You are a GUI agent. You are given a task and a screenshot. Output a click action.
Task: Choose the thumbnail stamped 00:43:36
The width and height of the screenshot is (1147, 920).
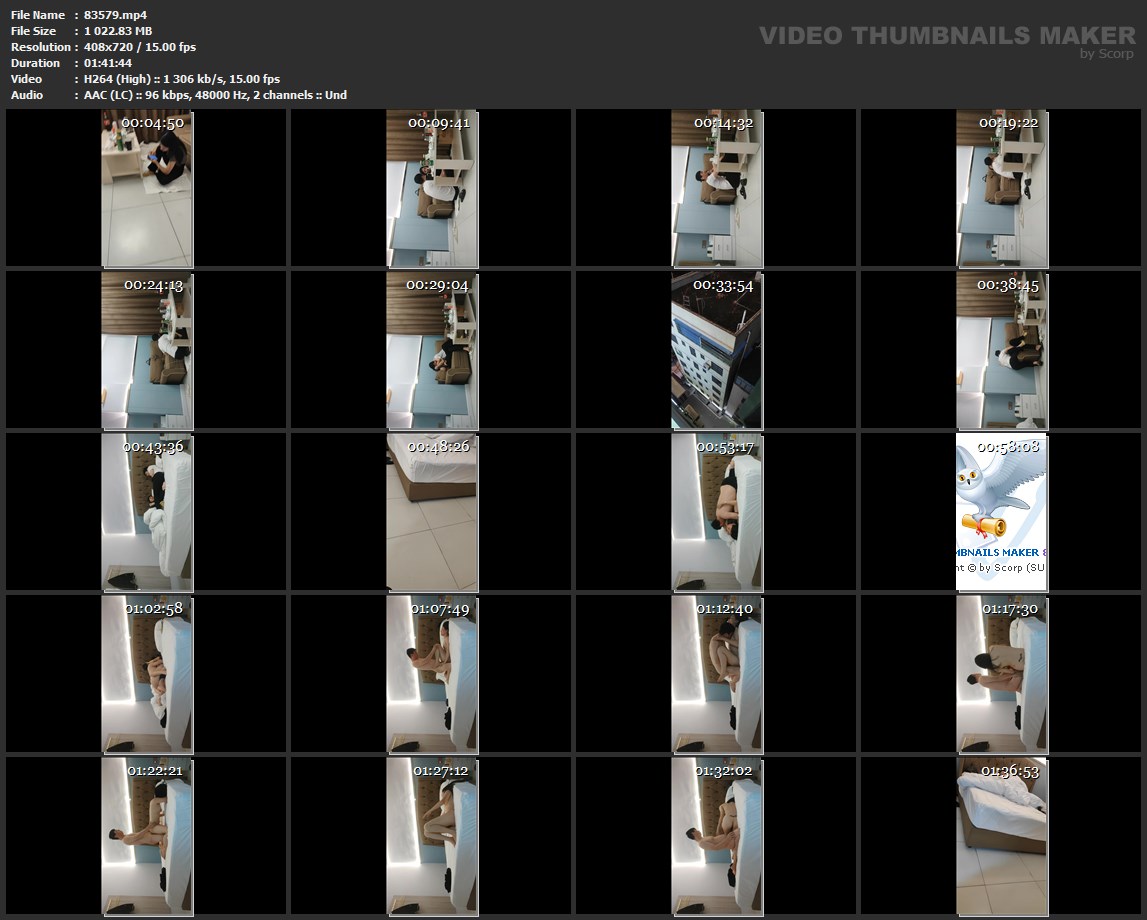147,512
